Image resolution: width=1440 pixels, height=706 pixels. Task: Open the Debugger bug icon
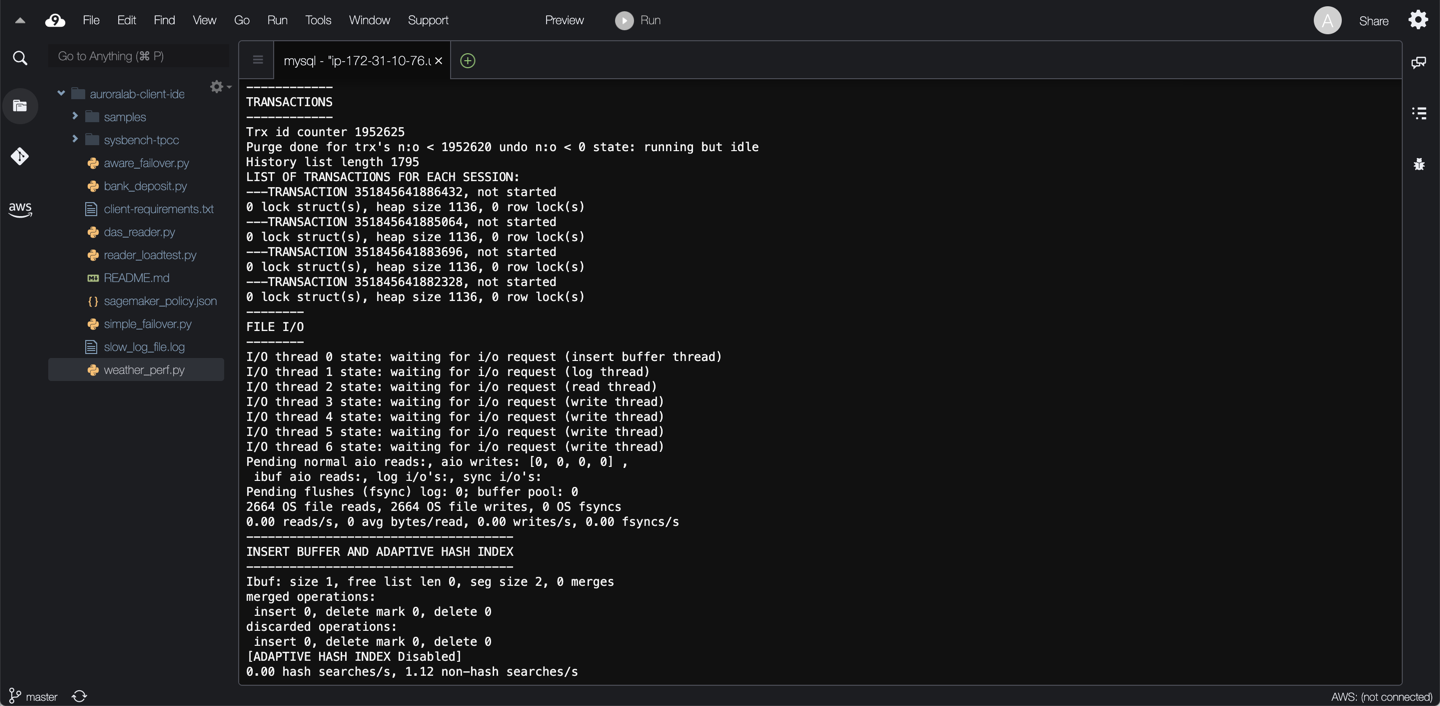click(x=1418, y=164)
